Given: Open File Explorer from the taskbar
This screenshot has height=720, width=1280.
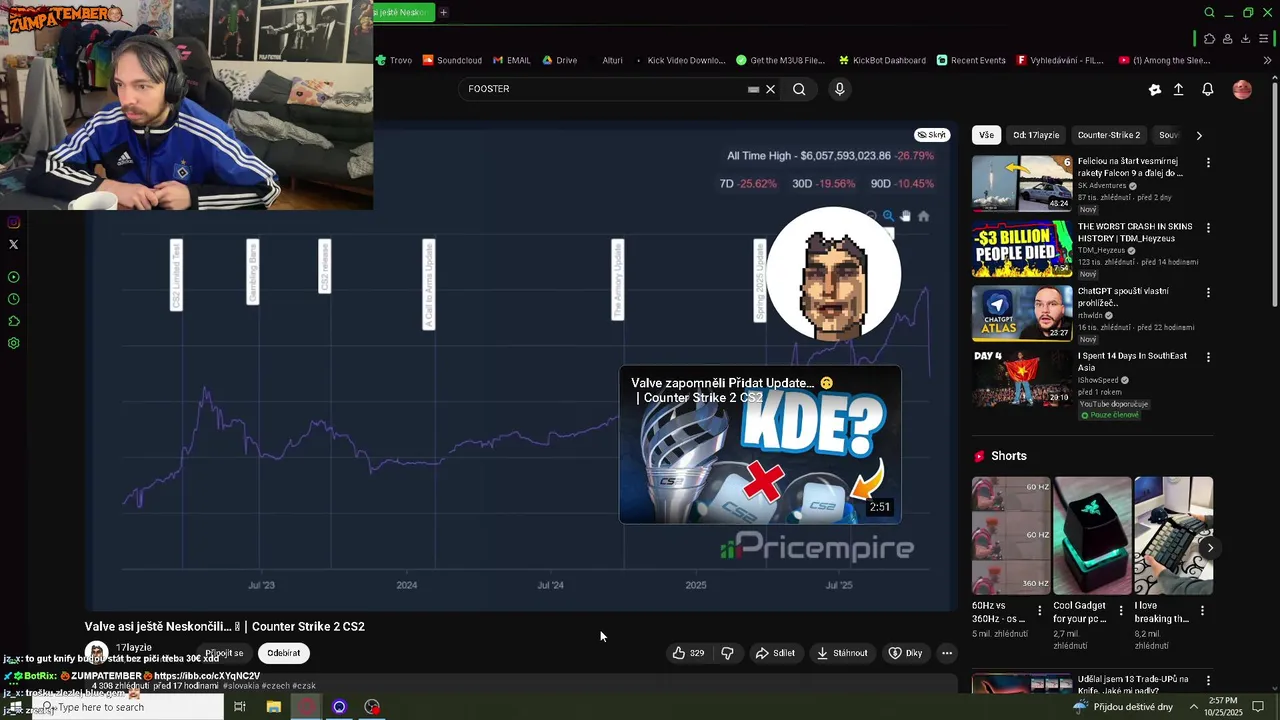Looking at the screenshot, I should click(274, 707).
